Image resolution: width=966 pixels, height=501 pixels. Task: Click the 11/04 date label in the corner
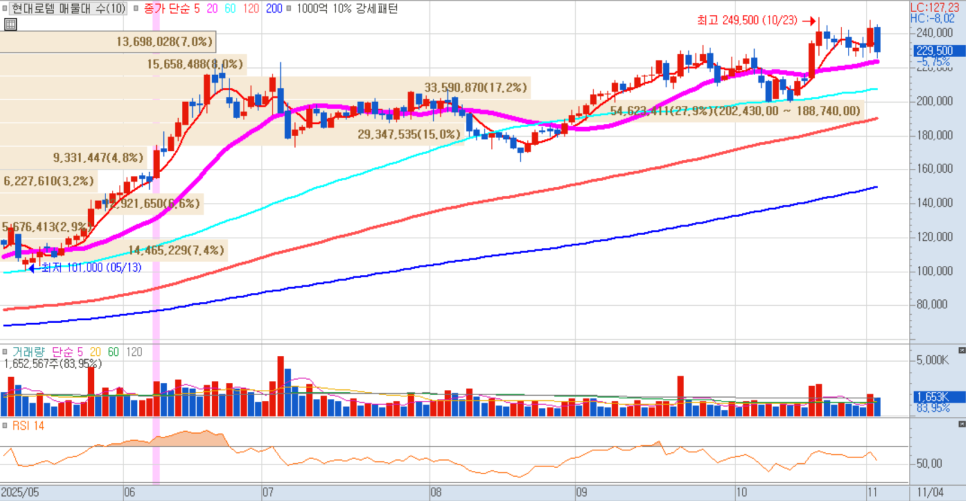click(930, 492)
